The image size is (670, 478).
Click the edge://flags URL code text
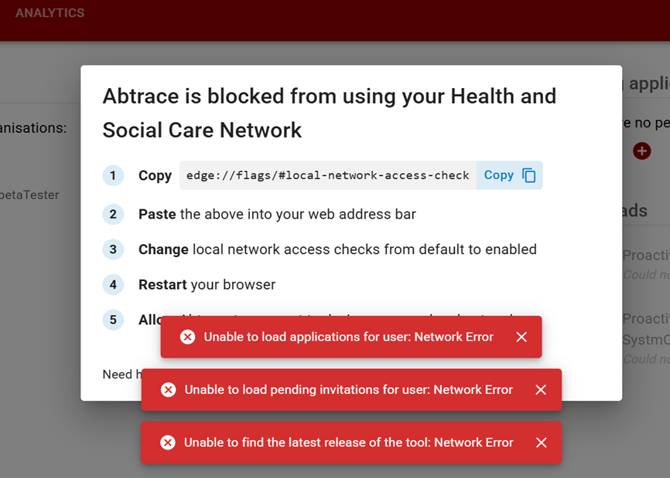(328, 175)
